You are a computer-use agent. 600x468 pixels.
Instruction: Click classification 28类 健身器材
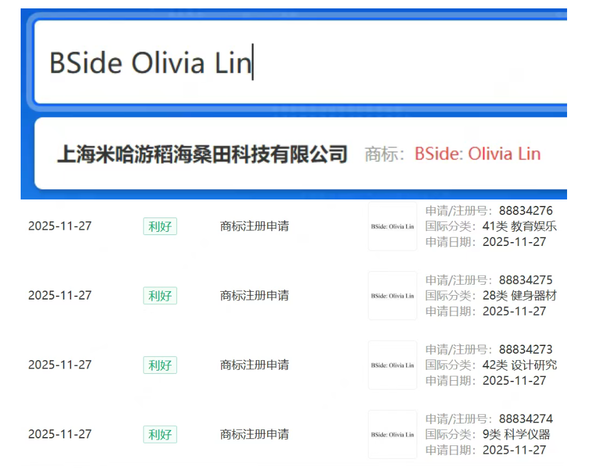520,295
